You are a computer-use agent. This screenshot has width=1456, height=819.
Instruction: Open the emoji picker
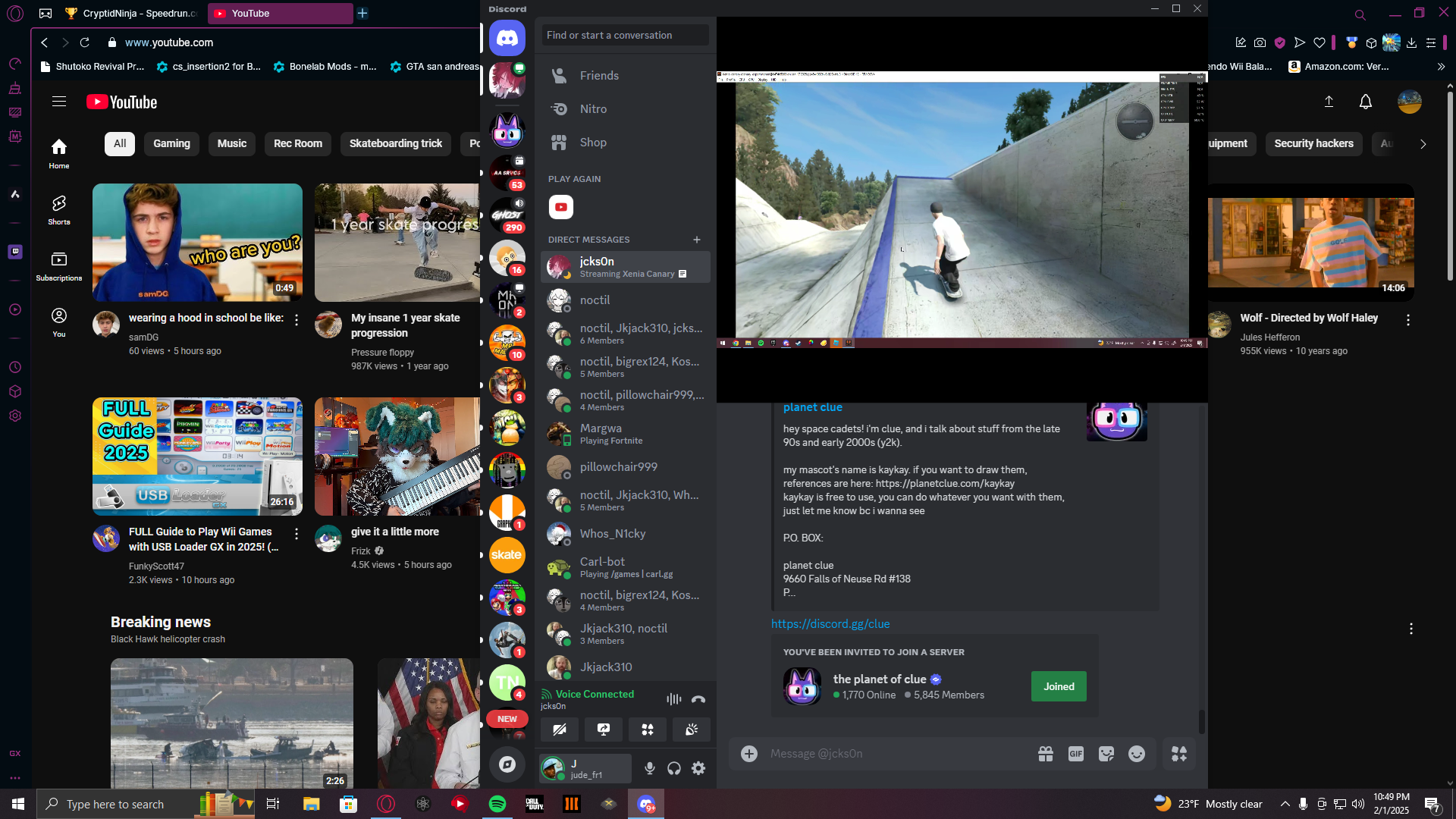[1136, 753]
